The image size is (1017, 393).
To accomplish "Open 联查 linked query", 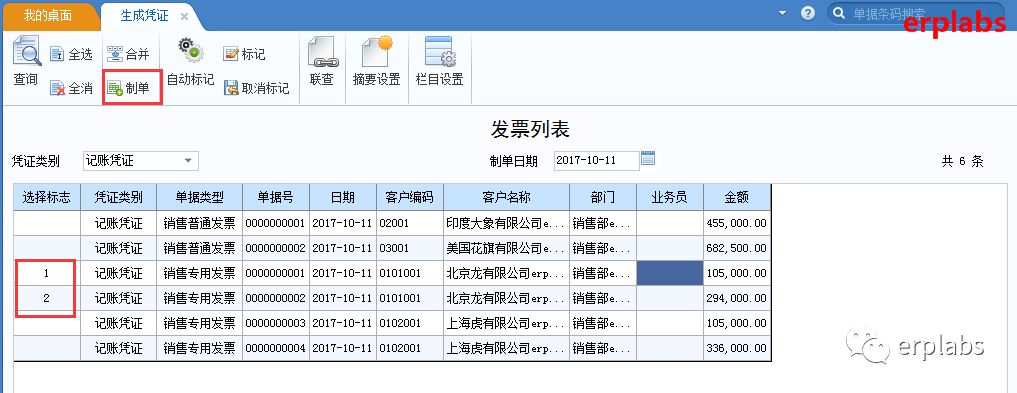I will pyautogui.click(x=322, y=62).
